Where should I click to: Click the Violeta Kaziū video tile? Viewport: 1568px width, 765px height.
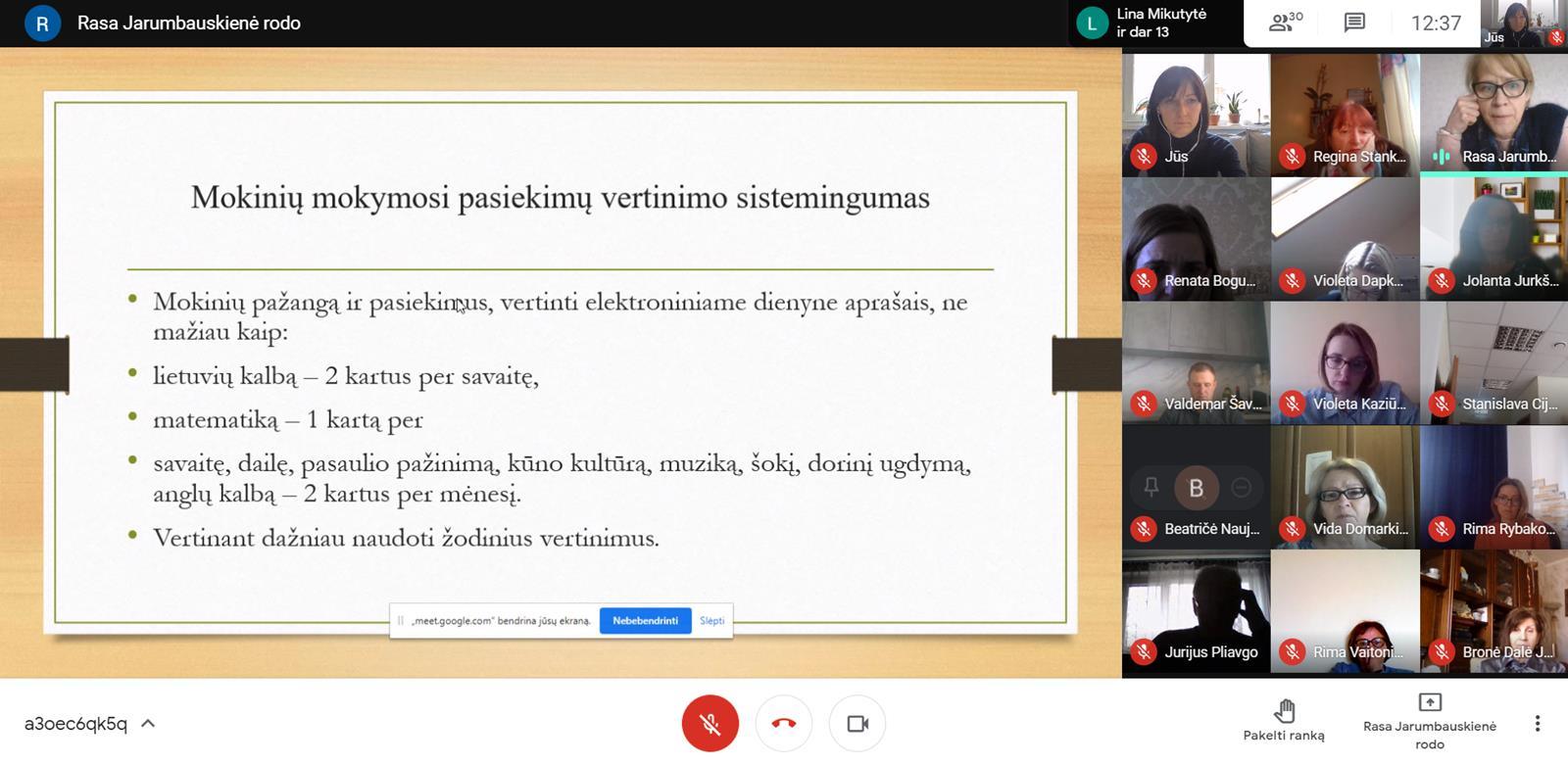tap(1345, 362)
